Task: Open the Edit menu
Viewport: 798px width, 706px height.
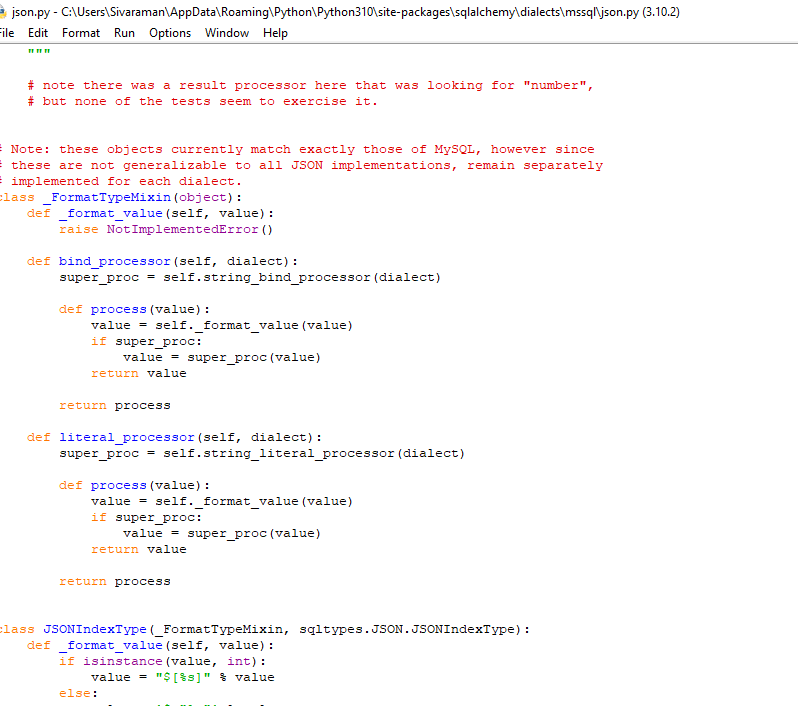Action: click(x=38, y=33)
